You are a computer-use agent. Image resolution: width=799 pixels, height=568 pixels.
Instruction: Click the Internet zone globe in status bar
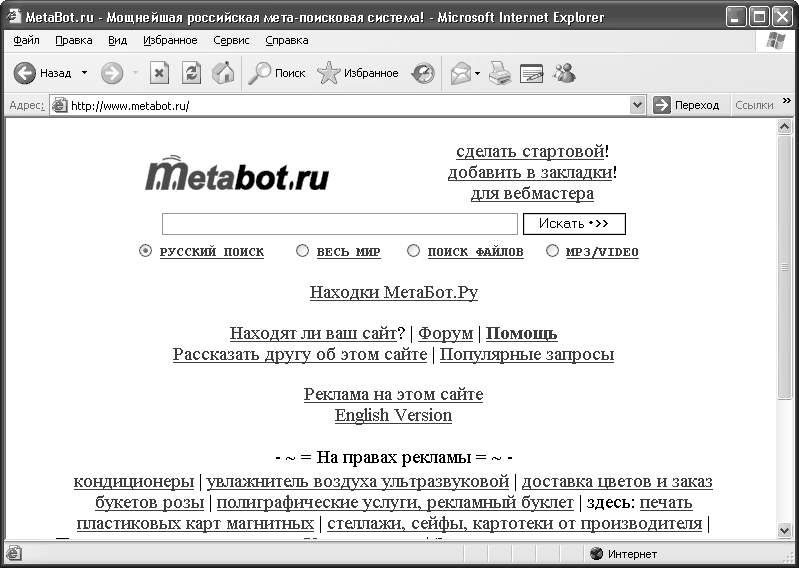pos(596,554)
